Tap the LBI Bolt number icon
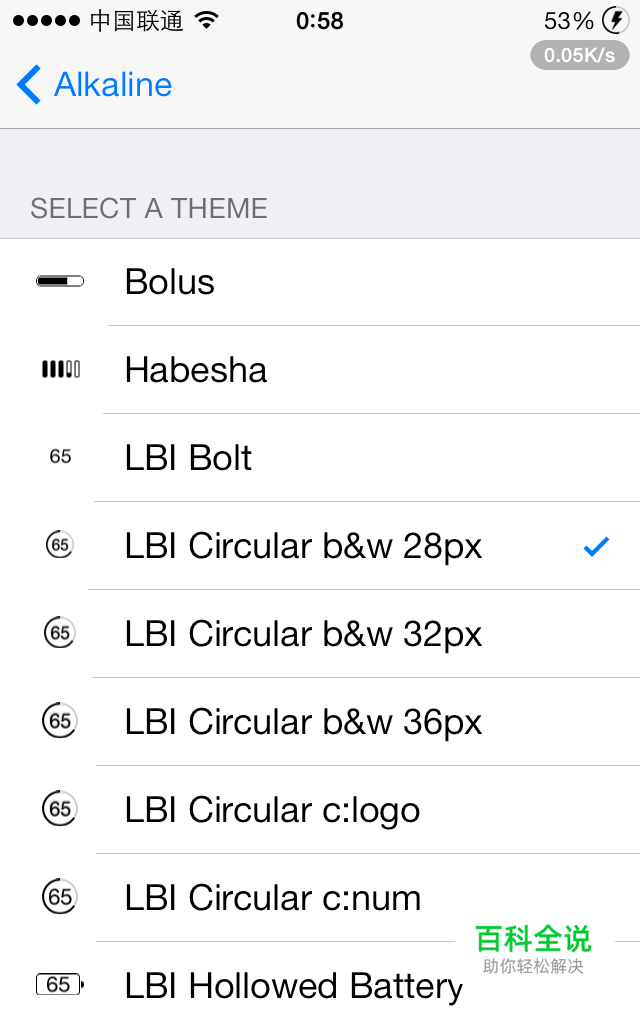The image size is (640, 1009). click(60, 457)
